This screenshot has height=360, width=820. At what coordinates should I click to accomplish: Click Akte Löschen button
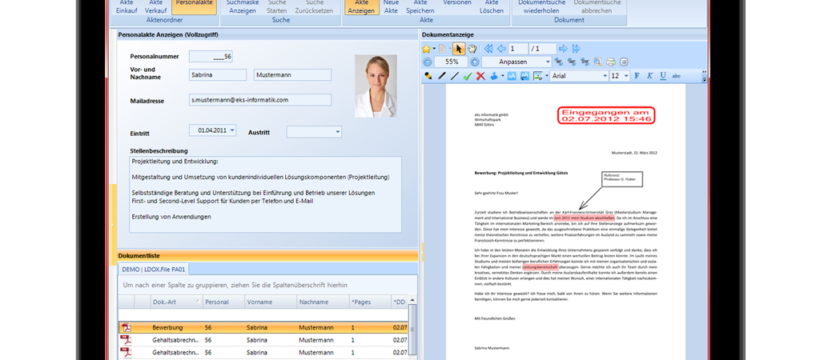pyautogui.click(x=492, y=6)
